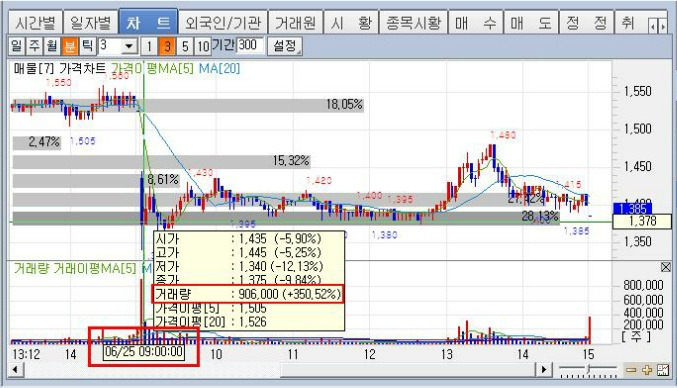
Task: Click the MA[20] legend label
Action: [x=219, y=68]
